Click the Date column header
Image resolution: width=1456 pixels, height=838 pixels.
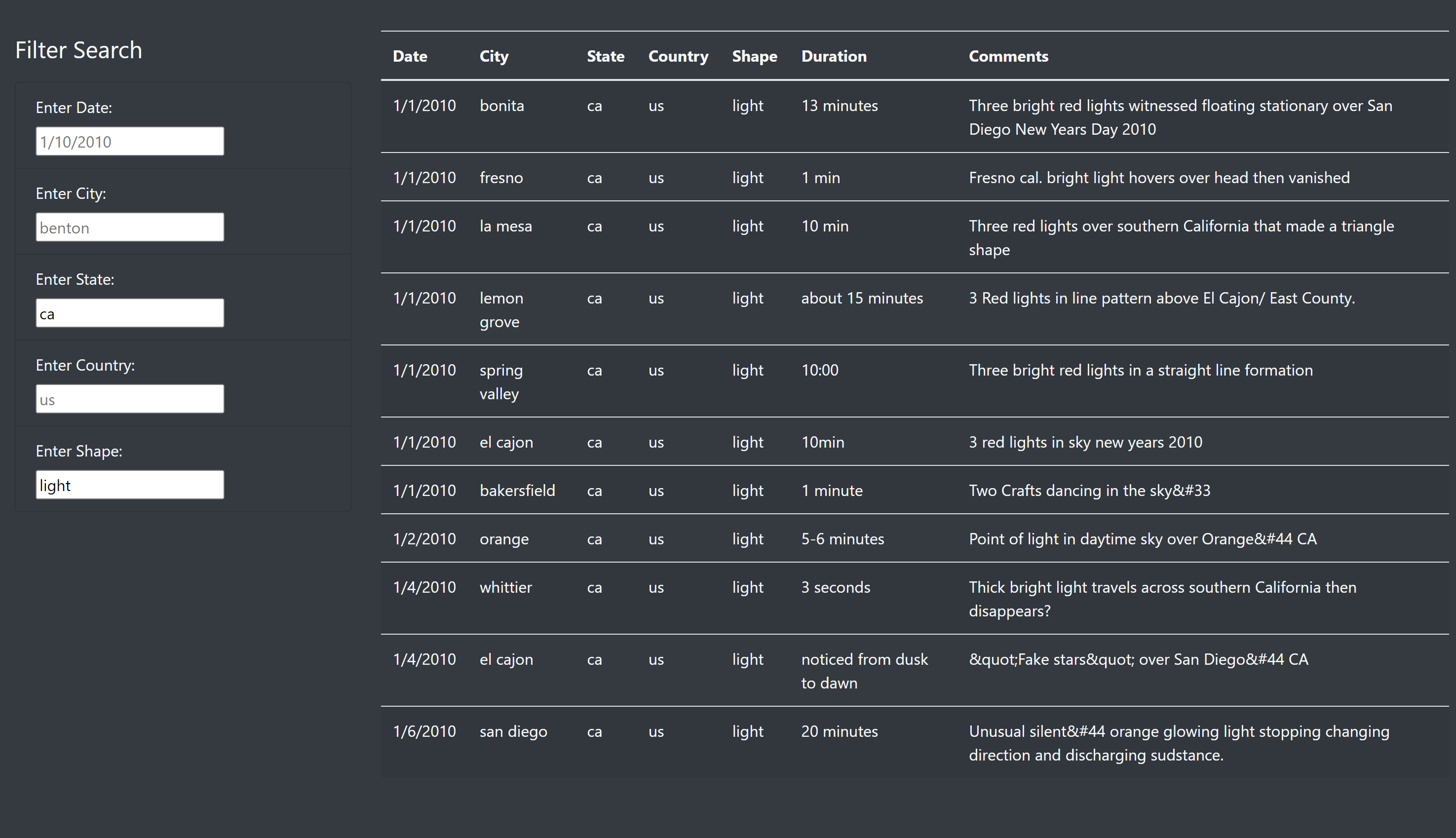[410, 56]
